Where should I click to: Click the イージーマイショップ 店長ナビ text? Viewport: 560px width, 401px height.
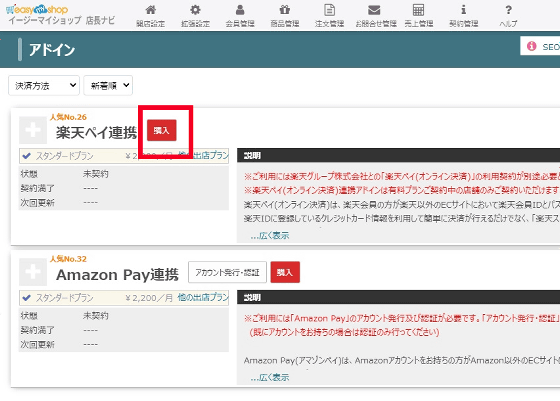click(x=61, y=20)
